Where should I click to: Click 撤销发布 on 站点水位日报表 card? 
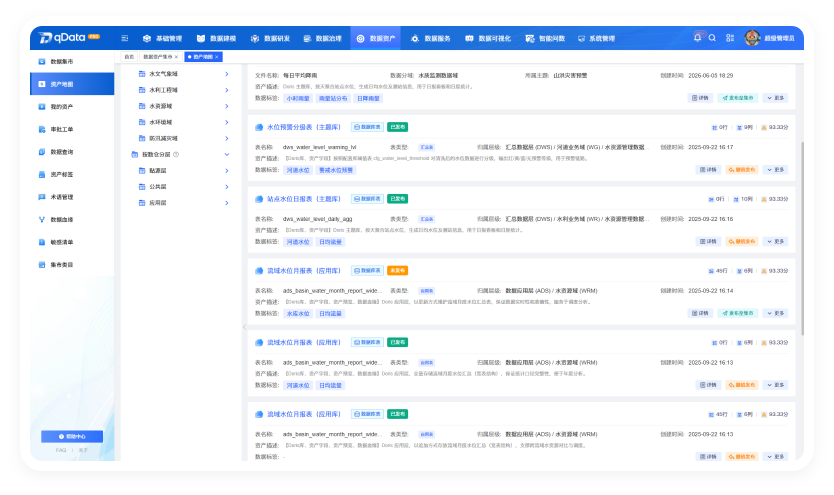coord(741,241)
